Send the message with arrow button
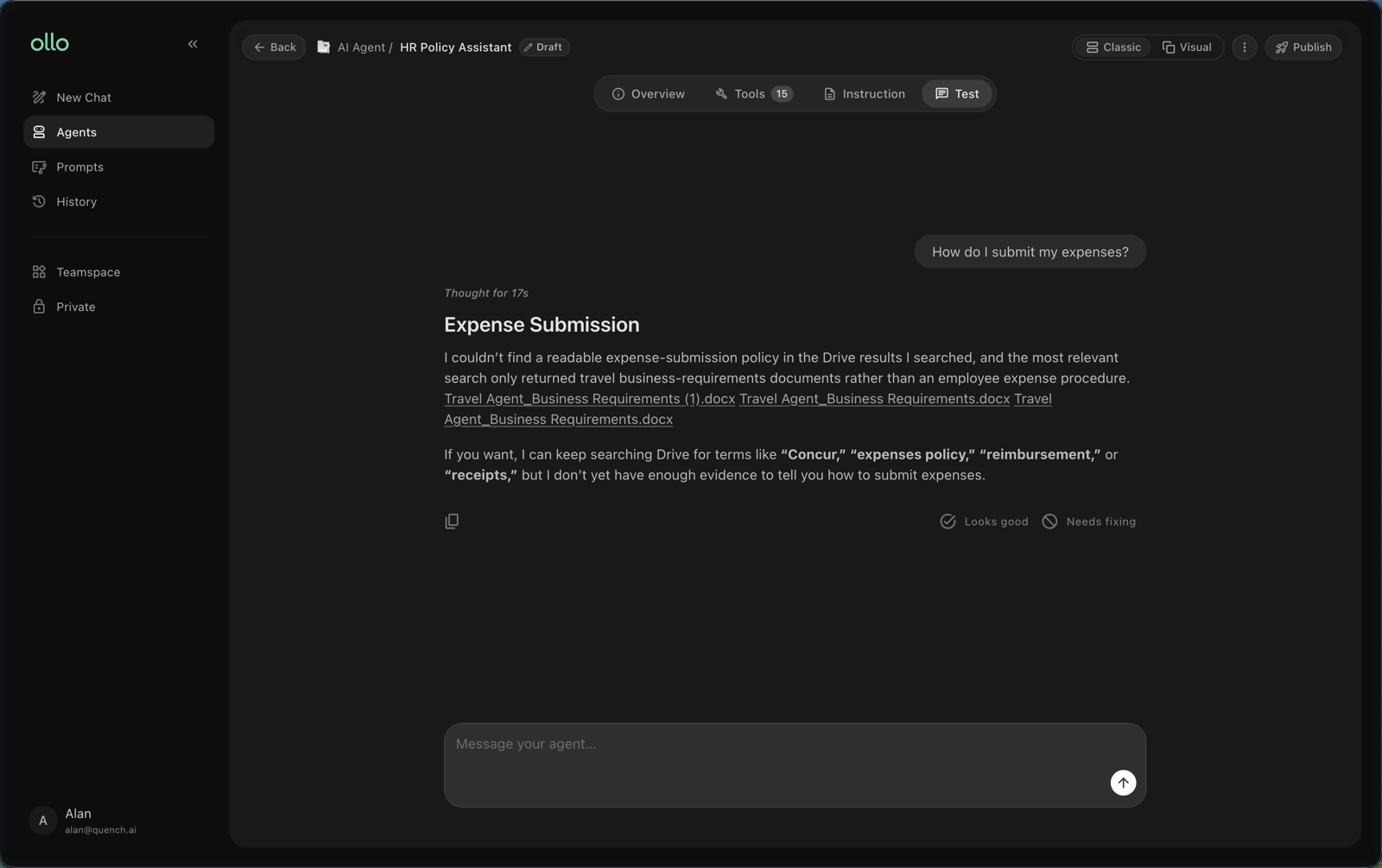 click(1123, 782)
